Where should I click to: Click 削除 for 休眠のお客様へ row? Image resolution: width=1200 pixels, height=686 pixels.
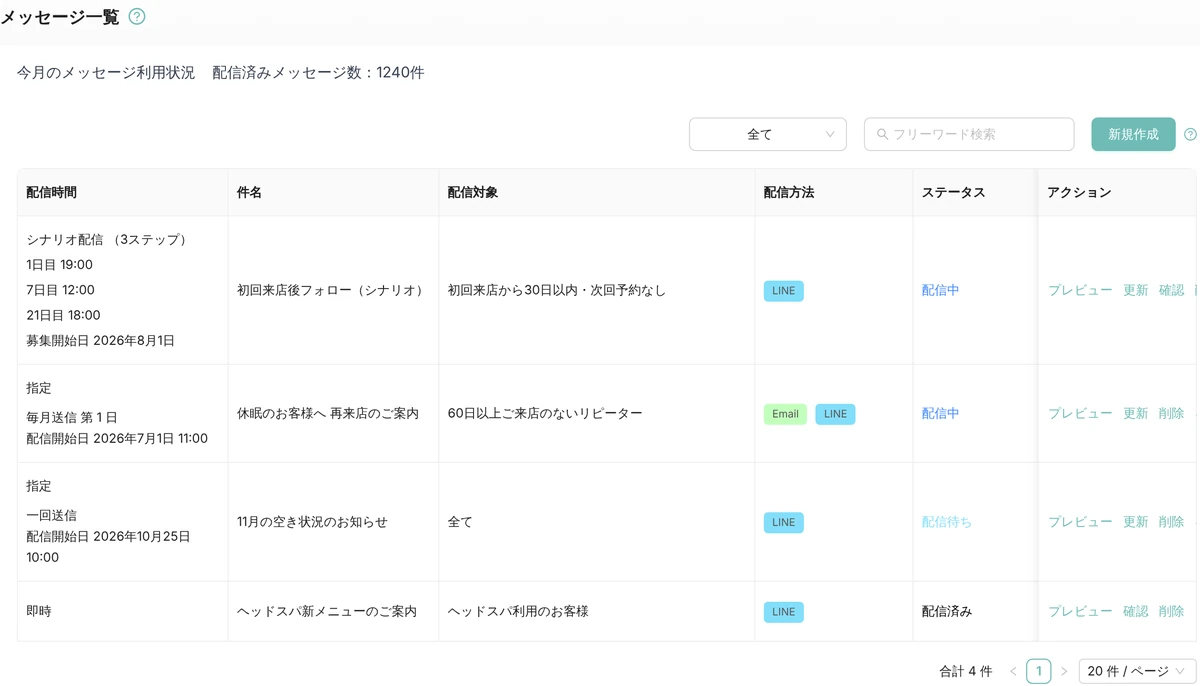click(x=1171, y=413)
